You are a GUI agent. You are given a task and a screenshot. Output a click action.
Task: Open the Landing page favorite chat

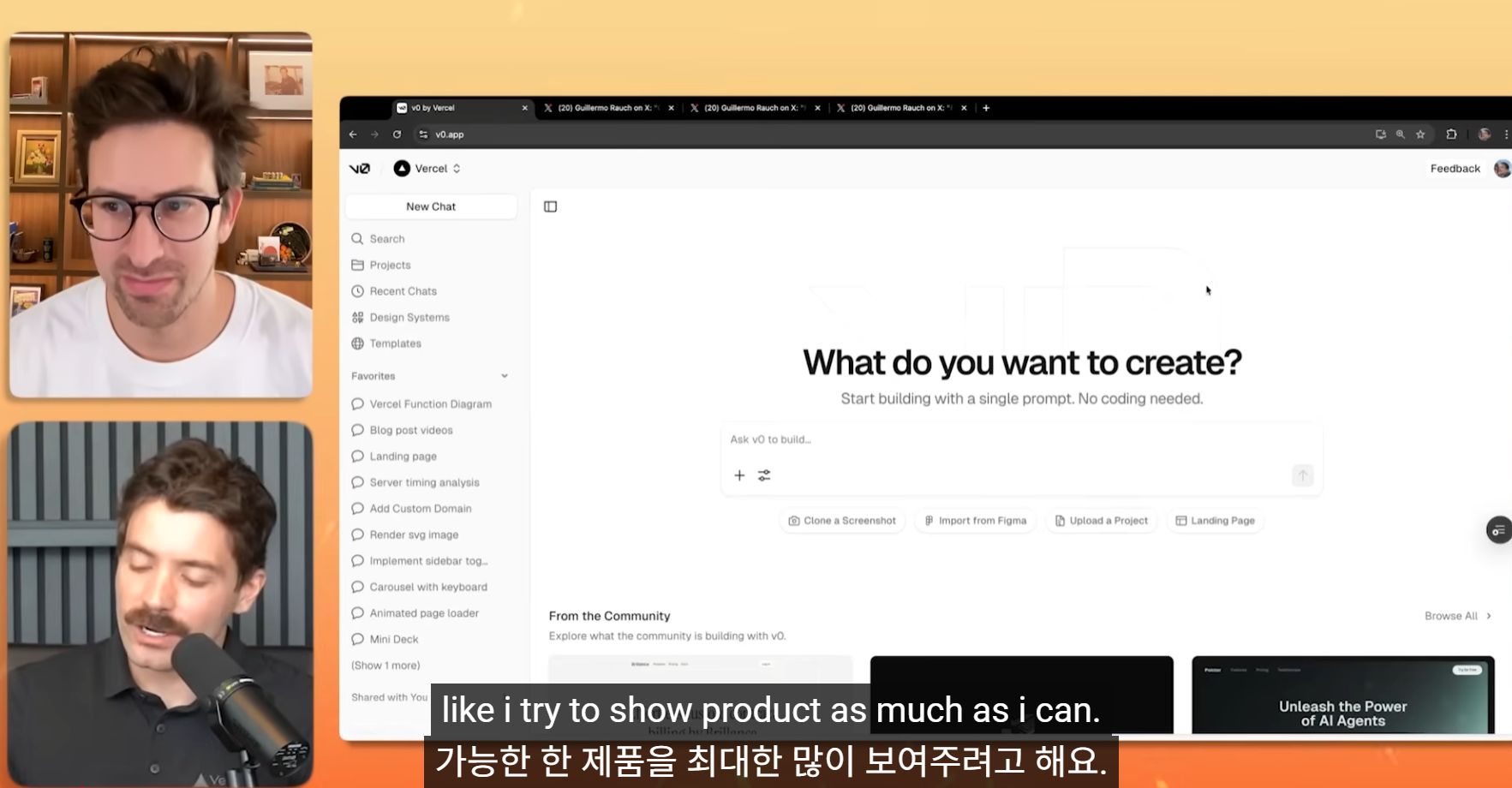pyautogui.click(x=403, y=457)
